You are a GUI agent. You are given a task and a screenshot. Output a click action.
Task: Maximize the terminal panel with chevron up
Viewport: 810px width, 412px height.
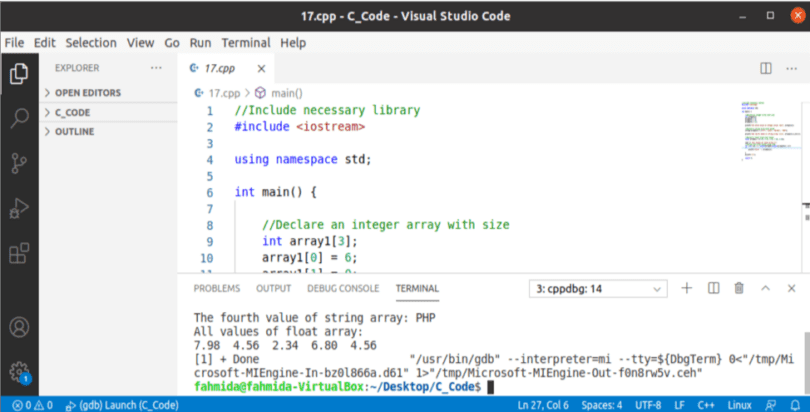click(765, 288)
